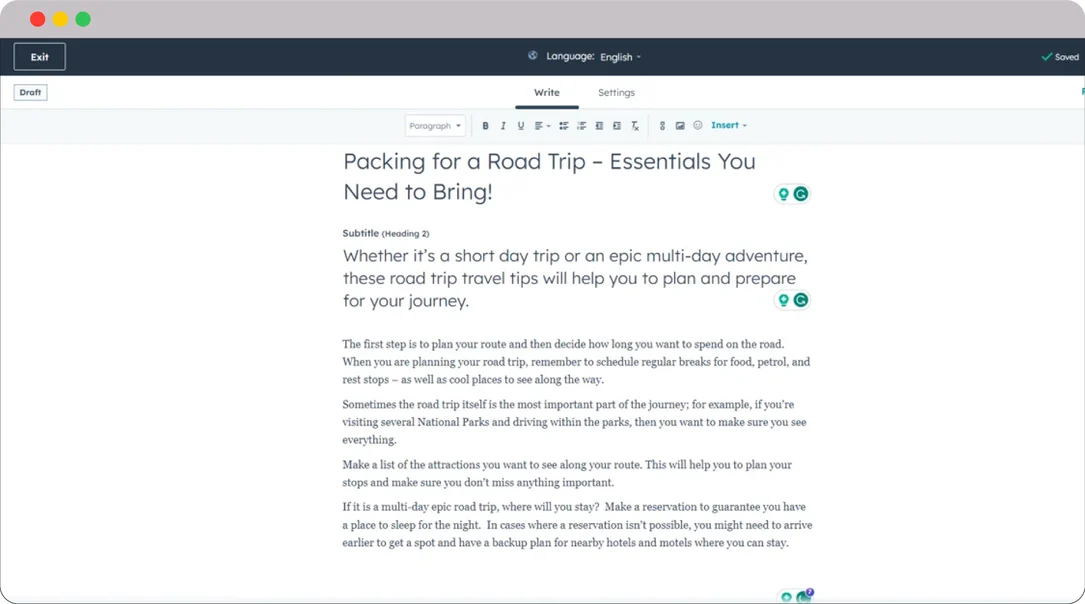Click paragraph starting 'Sometimes the road trip itself'
Viewport: 1085px width, 604px height.
pos(574,422)
